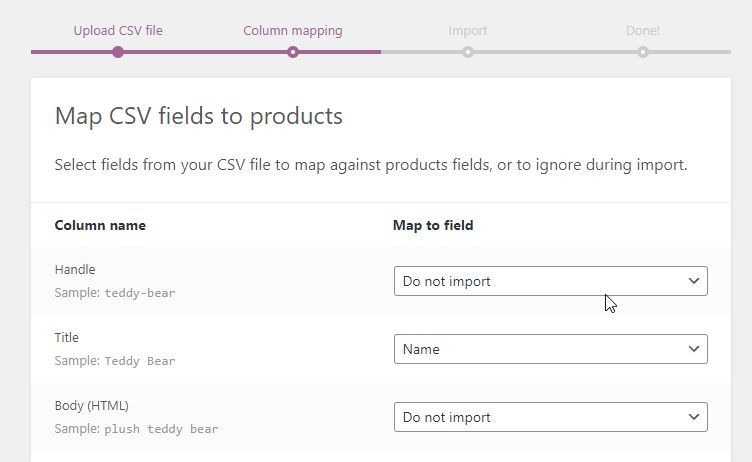
Task: Select the Import step label
Action: [468, 30]
